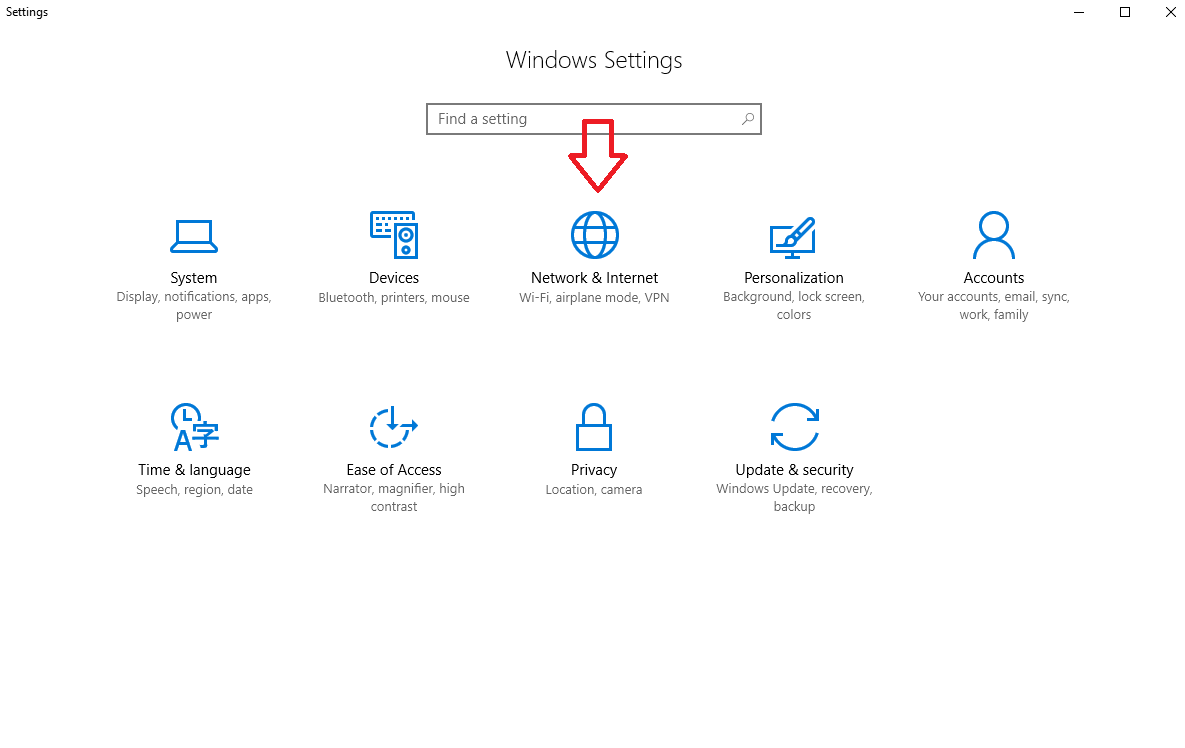This screenshot has height=748, width=1185.
Task: Click the Devices label
Action: coord(394,278)
